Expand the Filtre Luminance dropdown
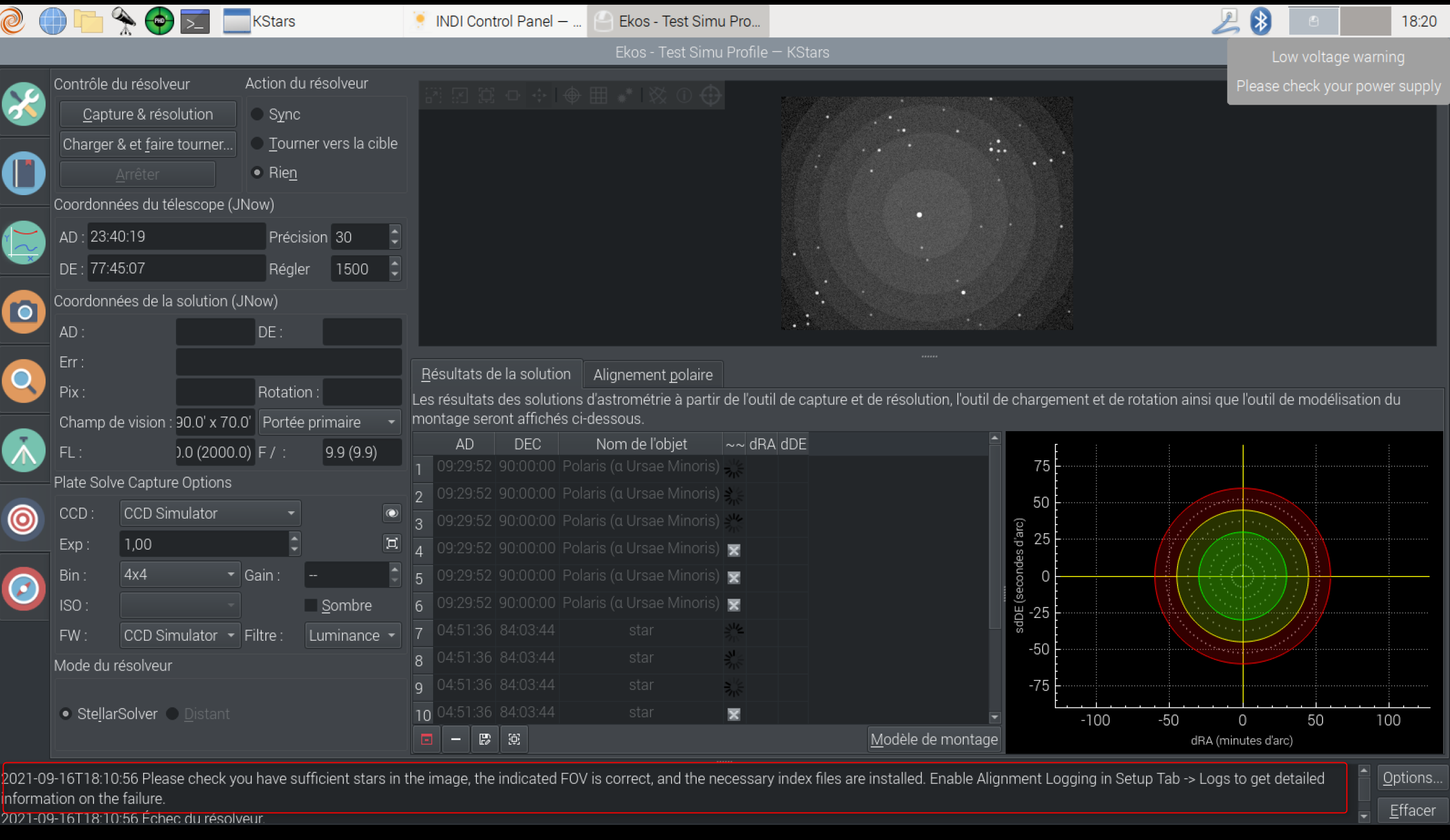The image size is (1450, 840). pyautogui.click(x=352, y=636)
